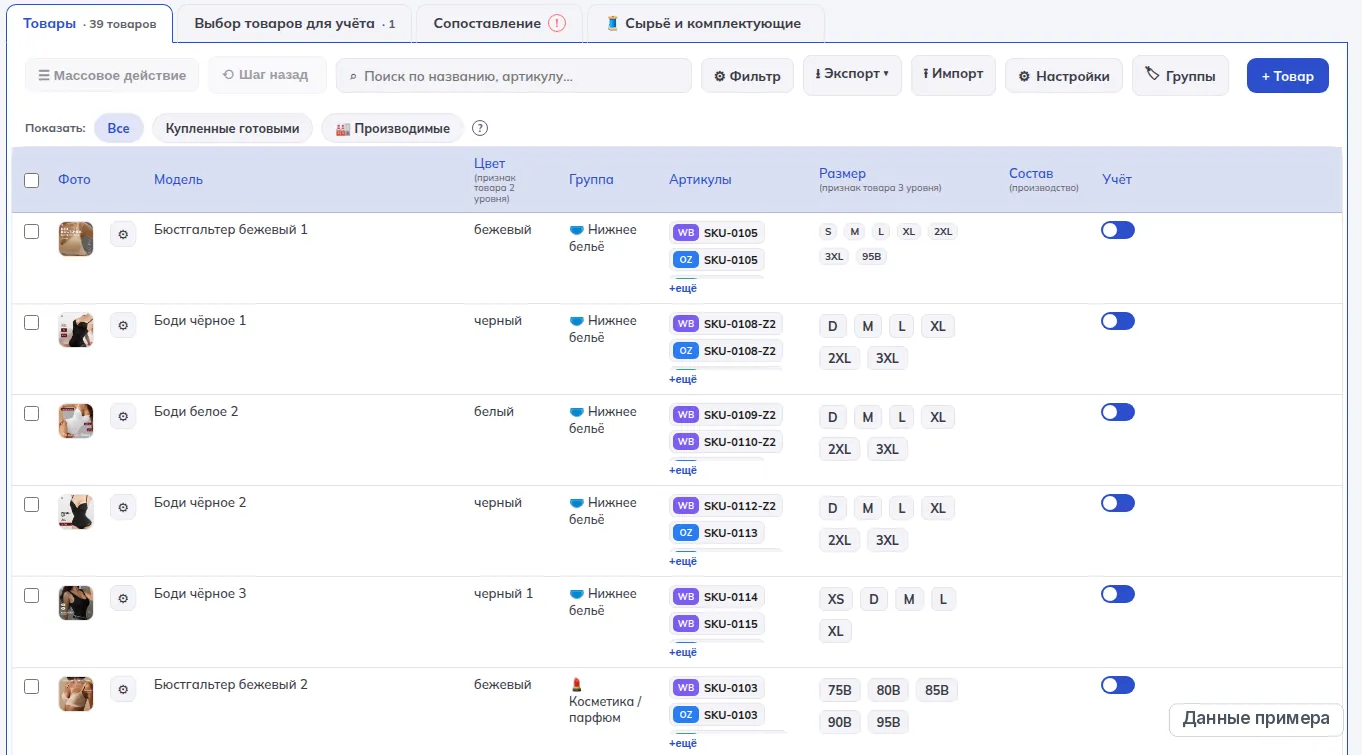The image size is (1362, 755).
Task: Expand +ещё articles for Боди чёрное 2
Action: pos(683,561)
